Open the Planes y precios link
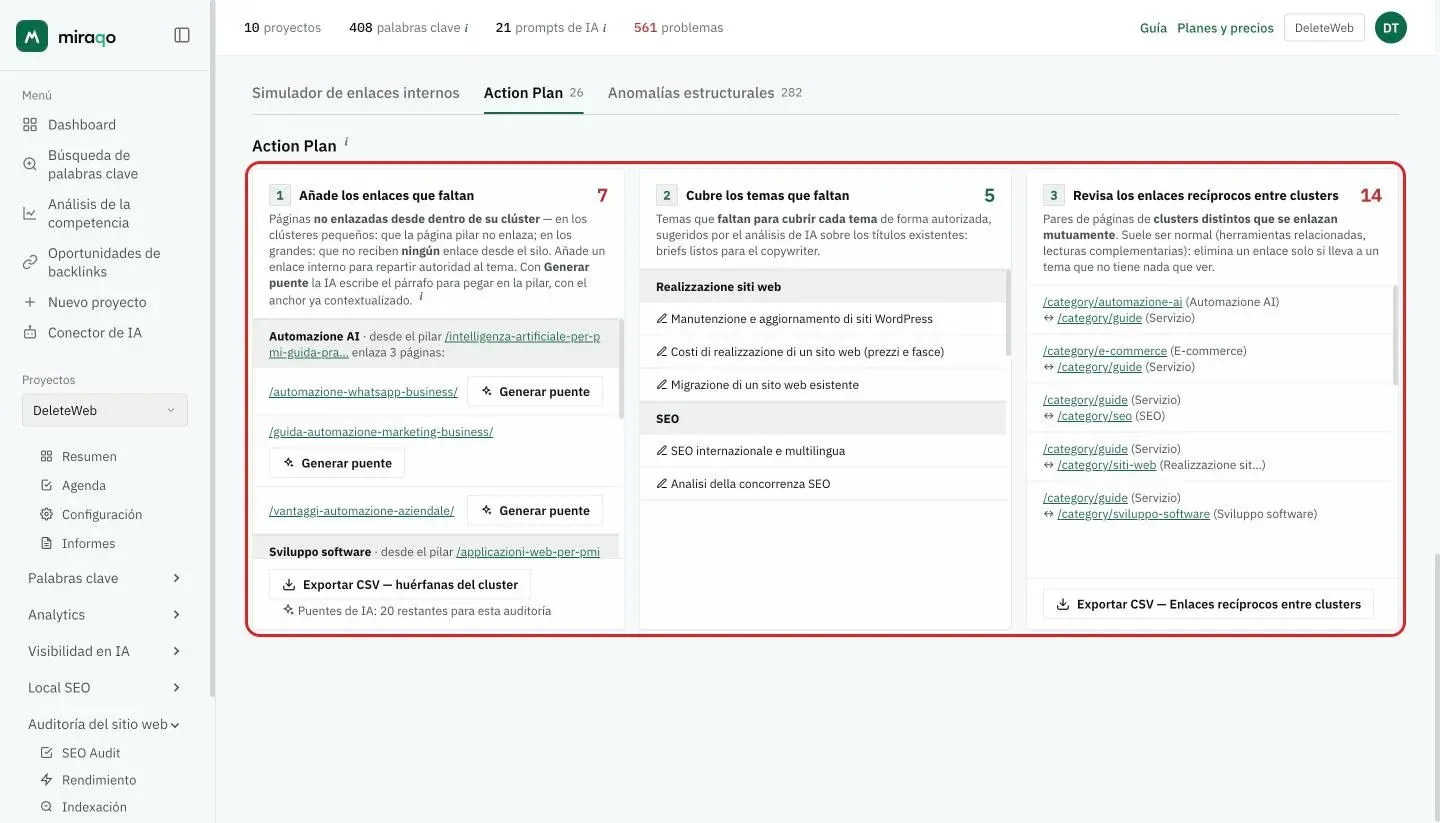Viewport: 1440px width, 823px height. coord(1225,28)
